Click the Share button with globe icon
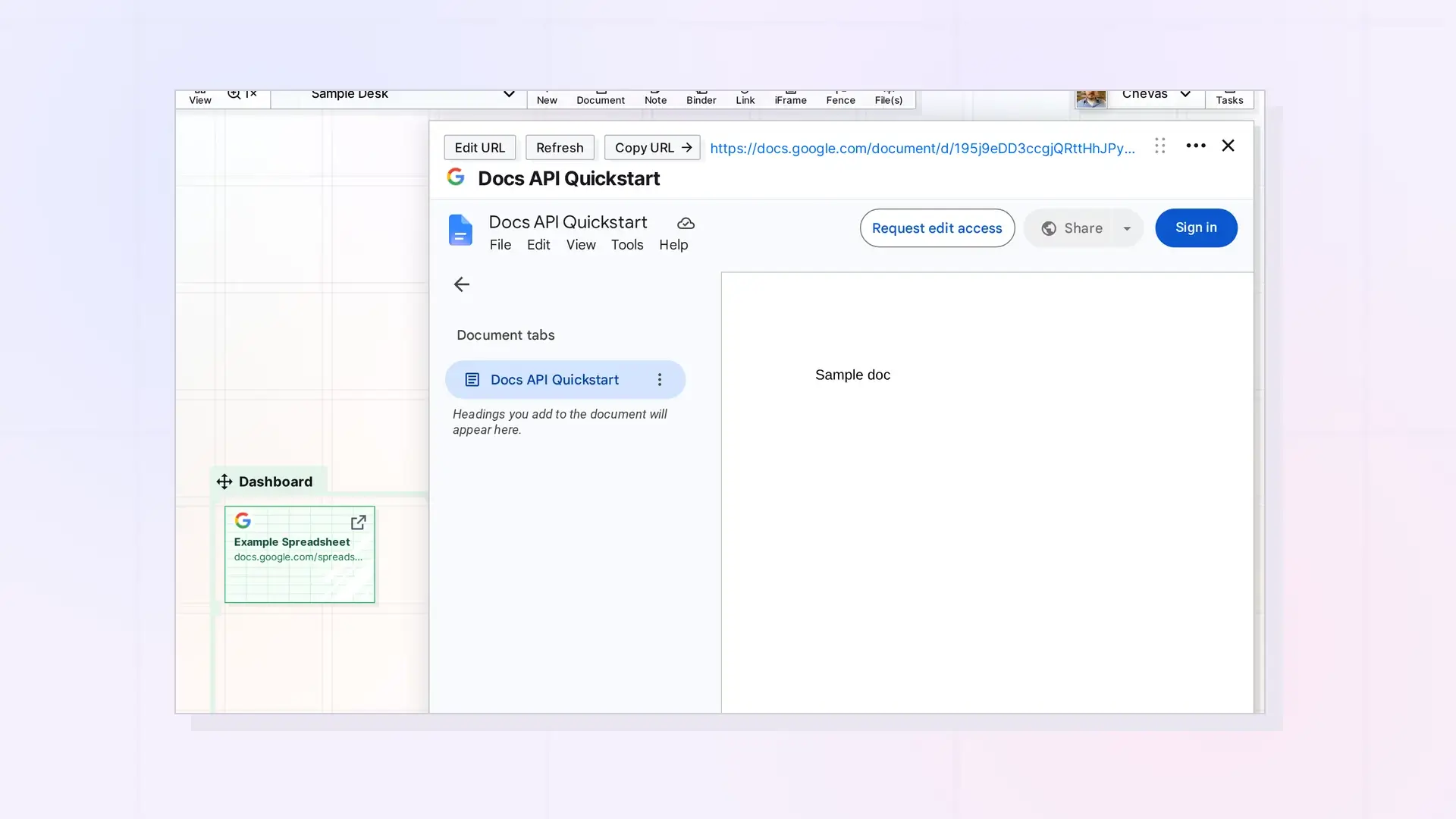Viewport: 1456px width, 819px height. pyautogui.click(x=1072, y=228)
